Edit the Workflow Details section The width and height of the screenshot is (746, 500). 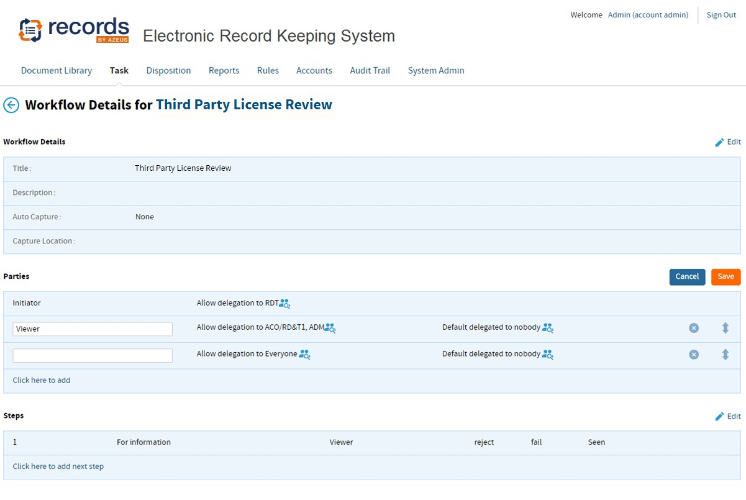click(x=728, y=142)
